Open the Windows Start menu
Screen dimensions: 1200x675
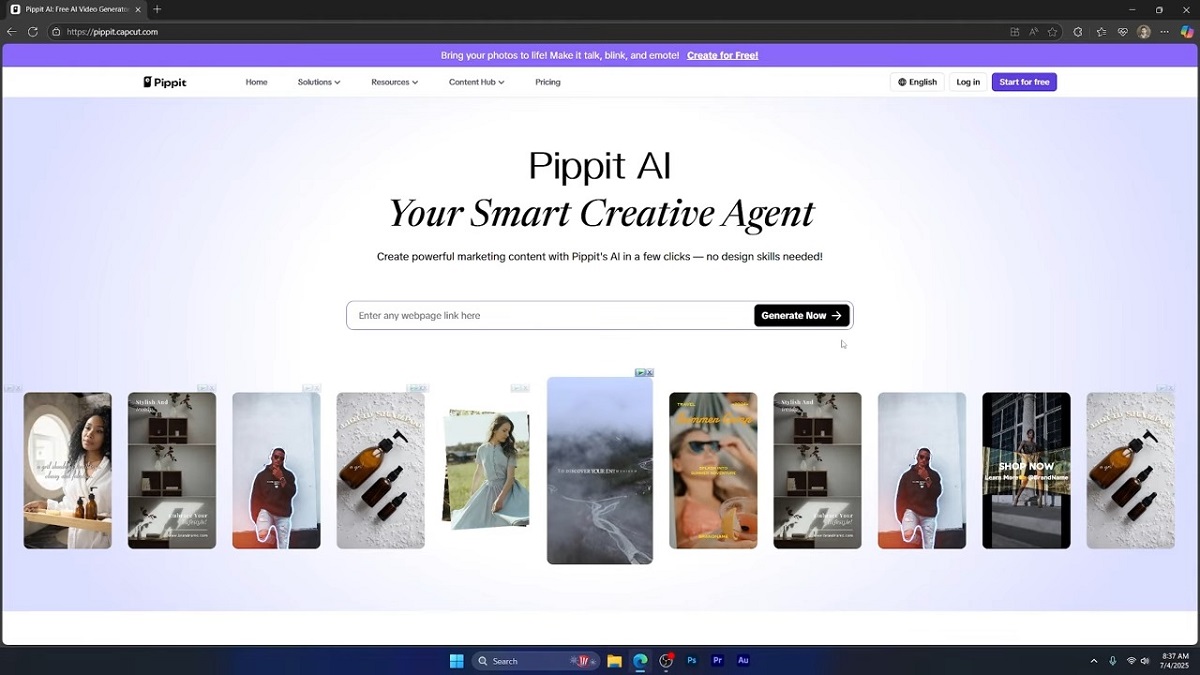[456, 661]
